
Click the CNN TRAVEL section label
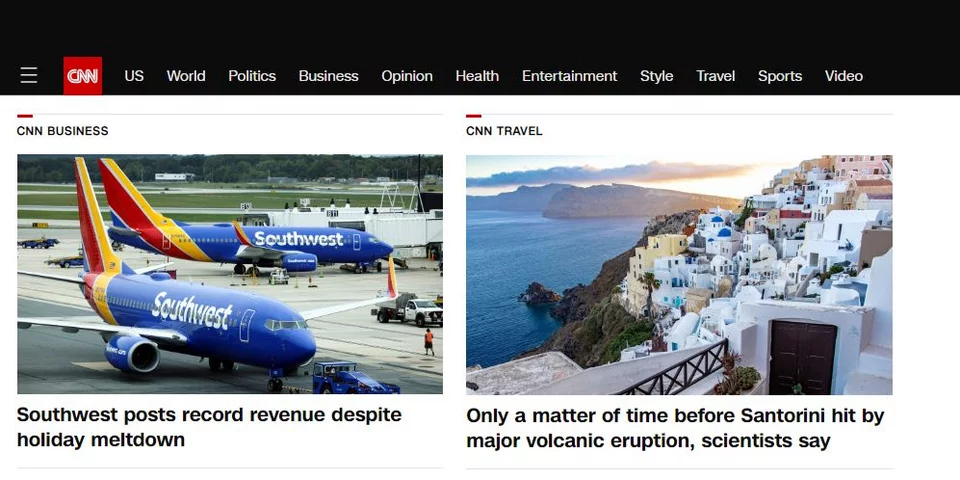[504, 131]
